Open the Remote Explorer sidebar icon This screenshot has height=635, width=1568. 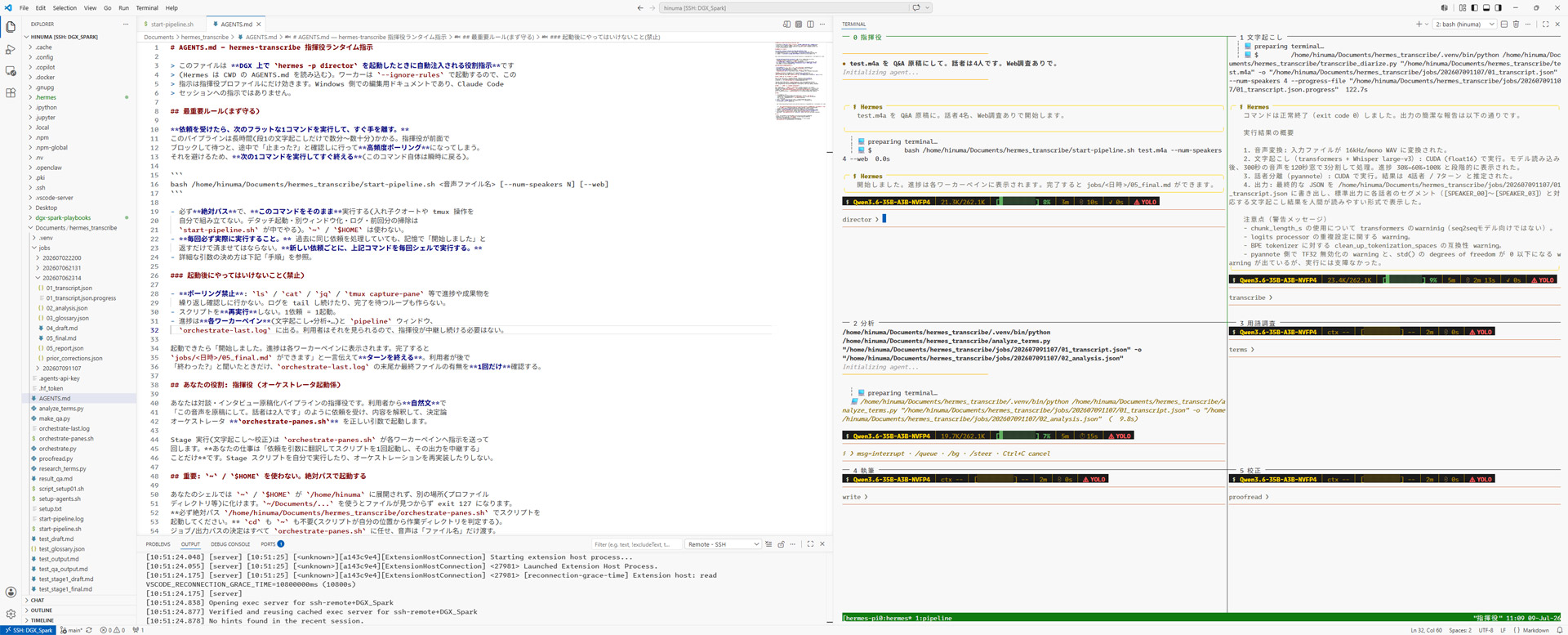(11, 71)
